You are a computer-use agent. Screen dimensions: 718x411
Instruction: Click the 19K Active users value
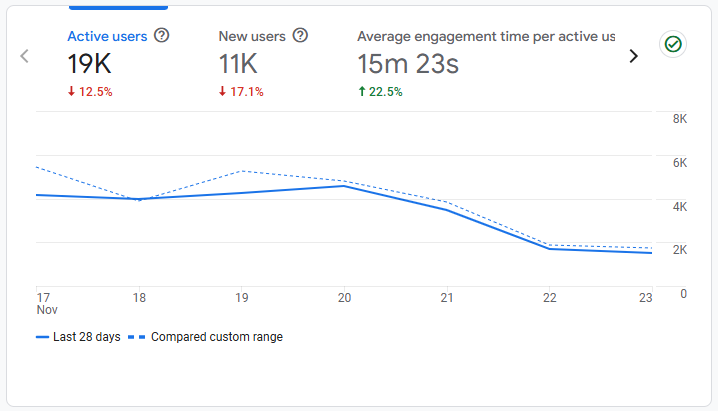coord(89,64)
